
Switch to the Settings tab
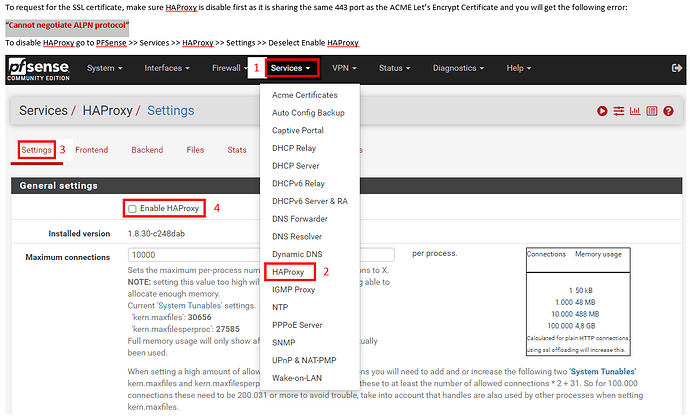pos(37,150)
